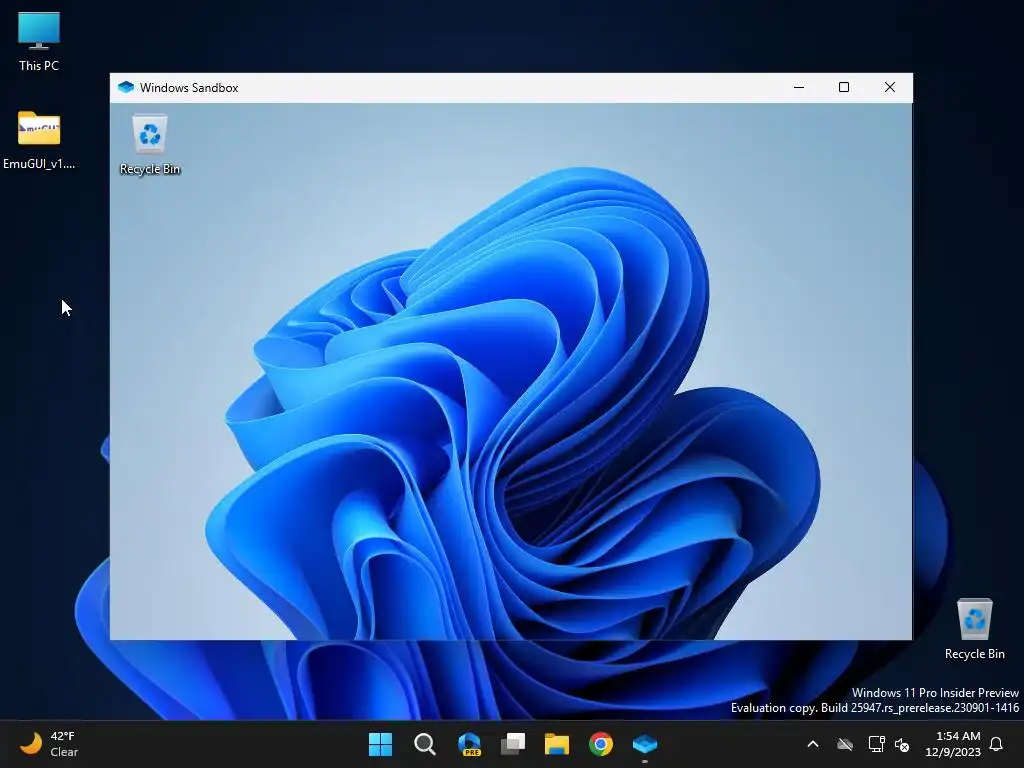Click the OneDrive tray icon

coord(845,744)
